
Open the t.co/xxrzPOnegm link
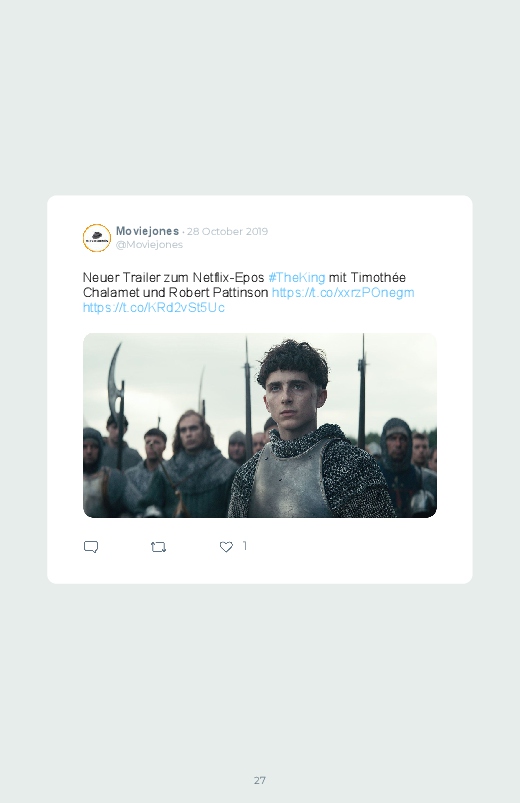343,293
